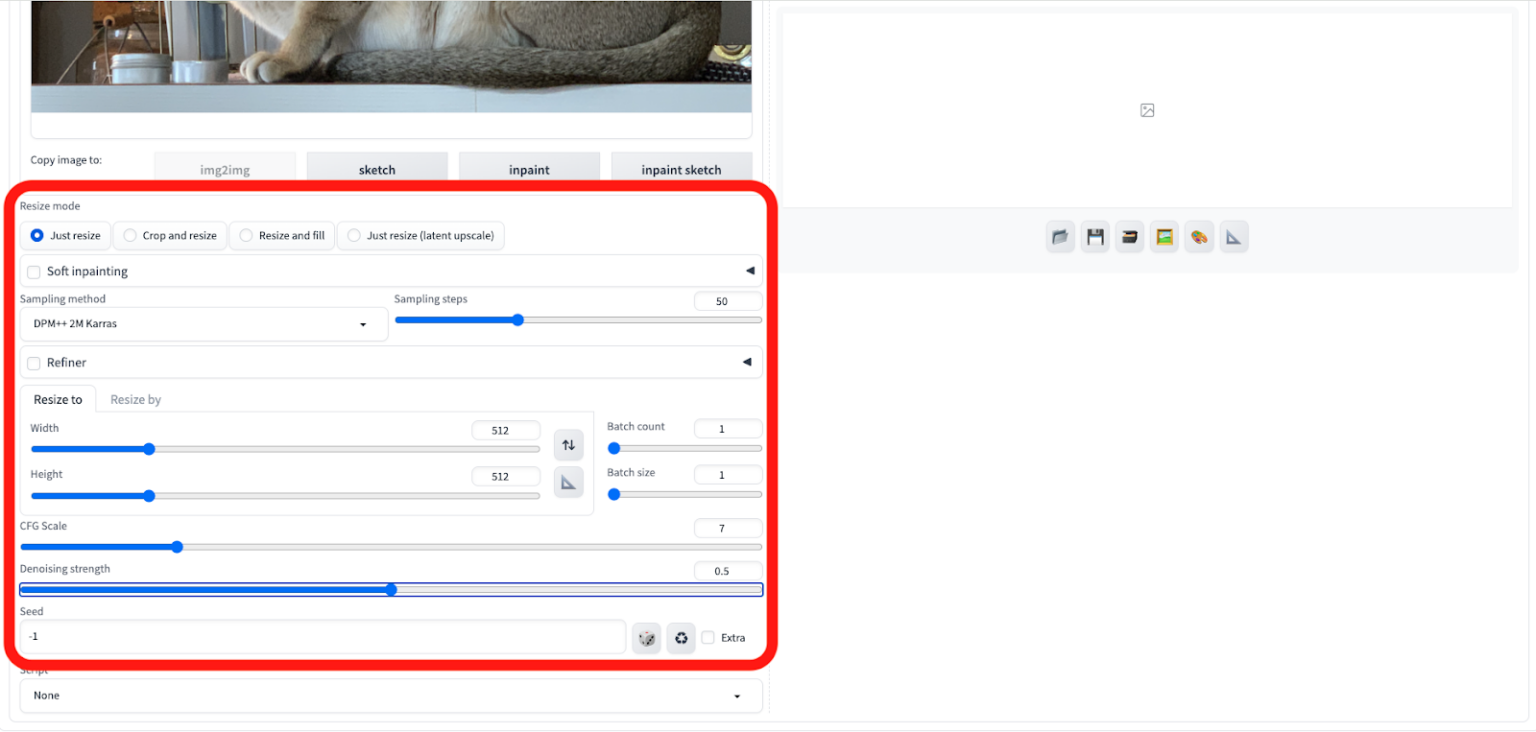The width and height of the screenshot is (1536, 732).
Task: Expand the Soft inpainting section arrow
Action: 748,271
